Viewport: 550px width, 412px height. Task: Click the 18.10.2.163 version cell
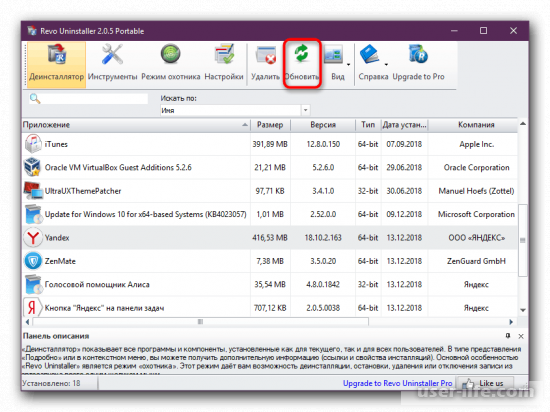coord(323,238)
